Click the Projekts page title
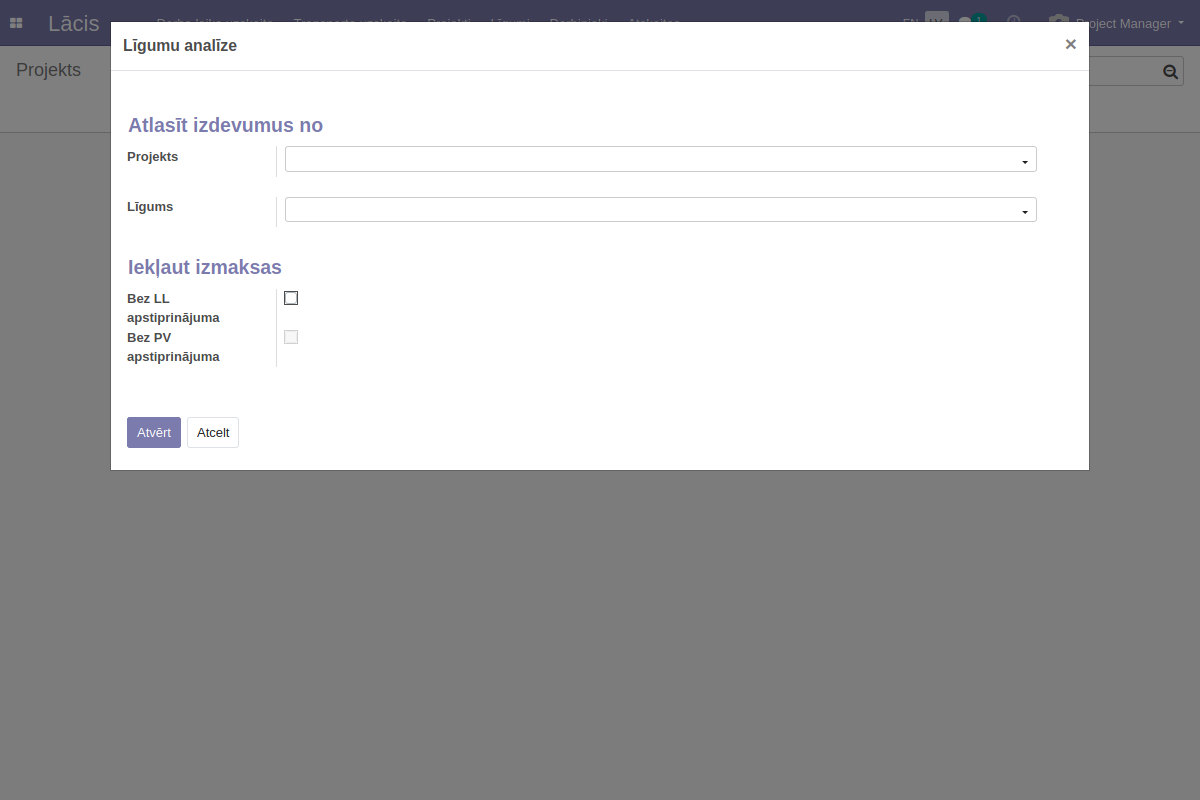1200x800 pixels. [48, 70]
